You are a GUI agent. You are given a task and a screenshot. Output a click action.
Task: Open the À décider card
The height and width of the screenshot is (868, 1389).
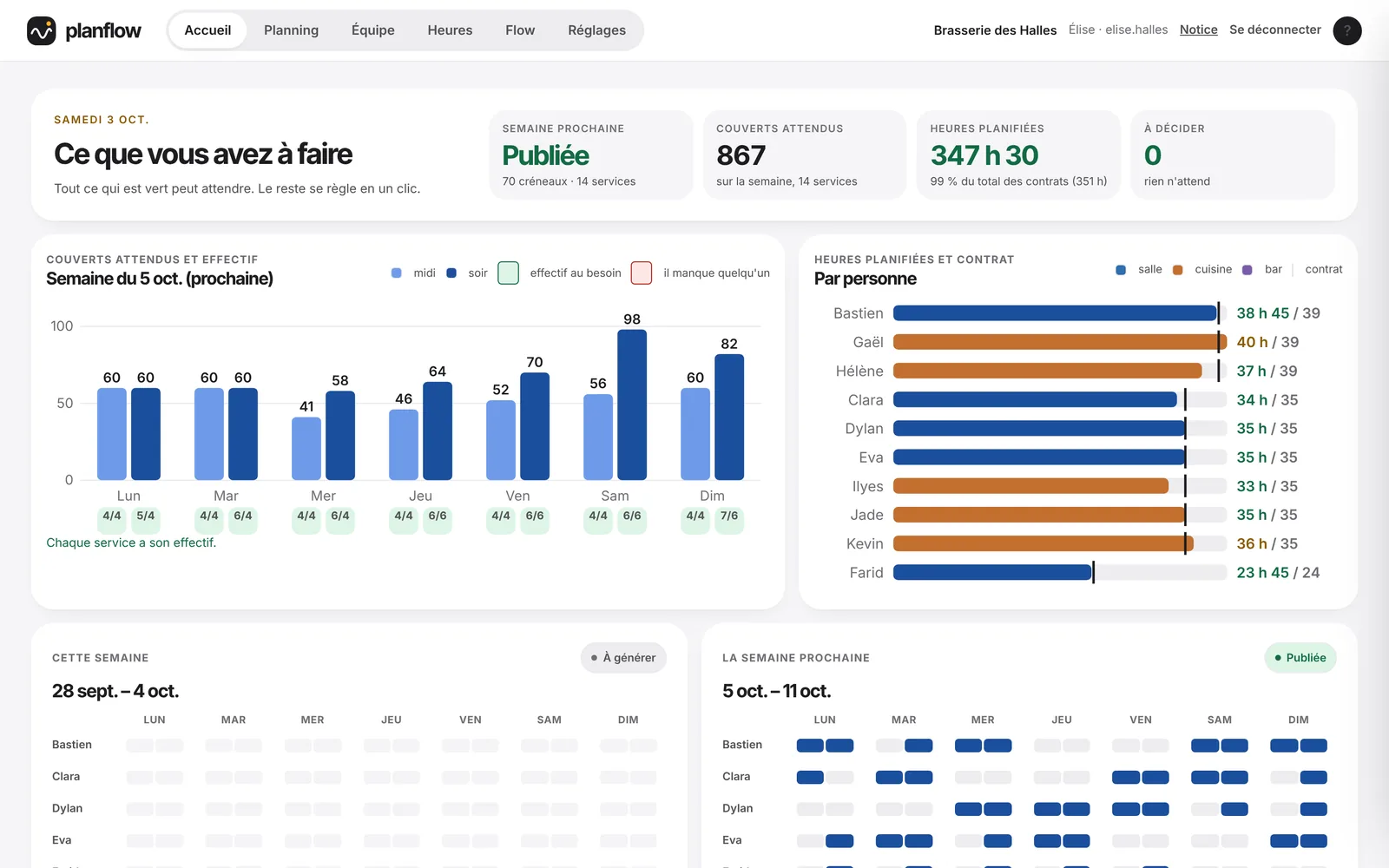tap(1233, 155)
